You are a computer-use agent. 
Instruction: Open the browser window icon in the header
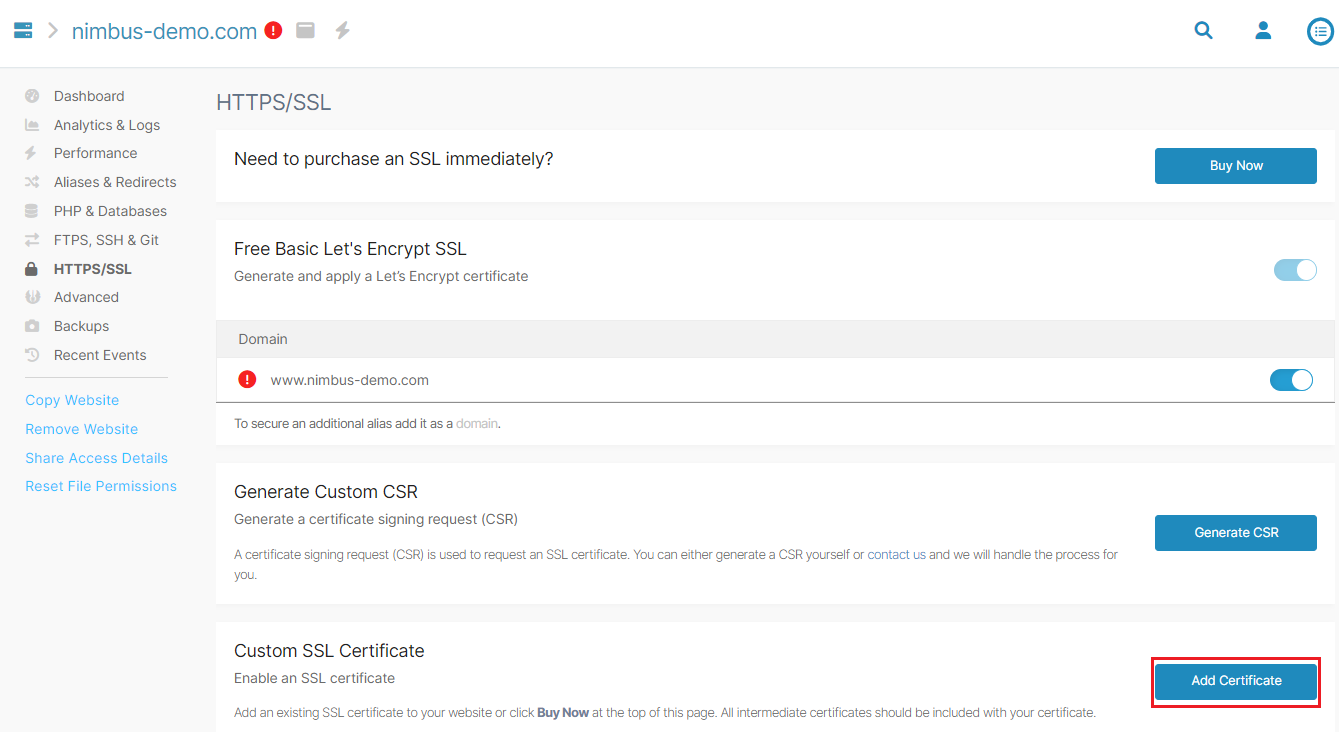coord(306,31)
